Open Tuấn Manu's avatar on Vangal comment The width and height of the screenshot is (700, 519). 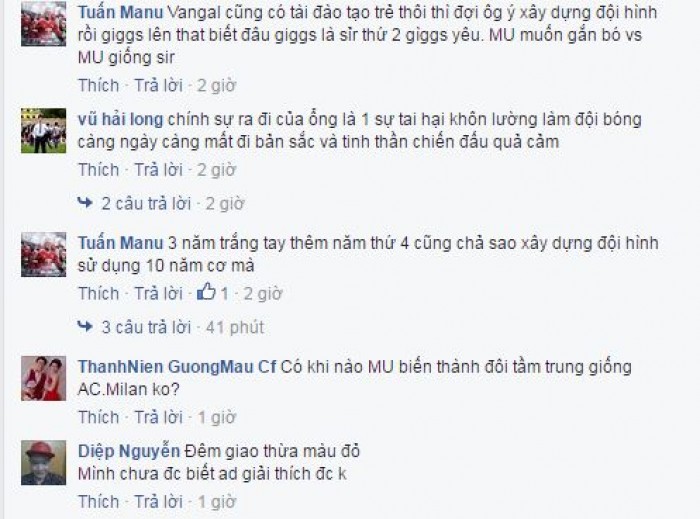coord(44,24)
